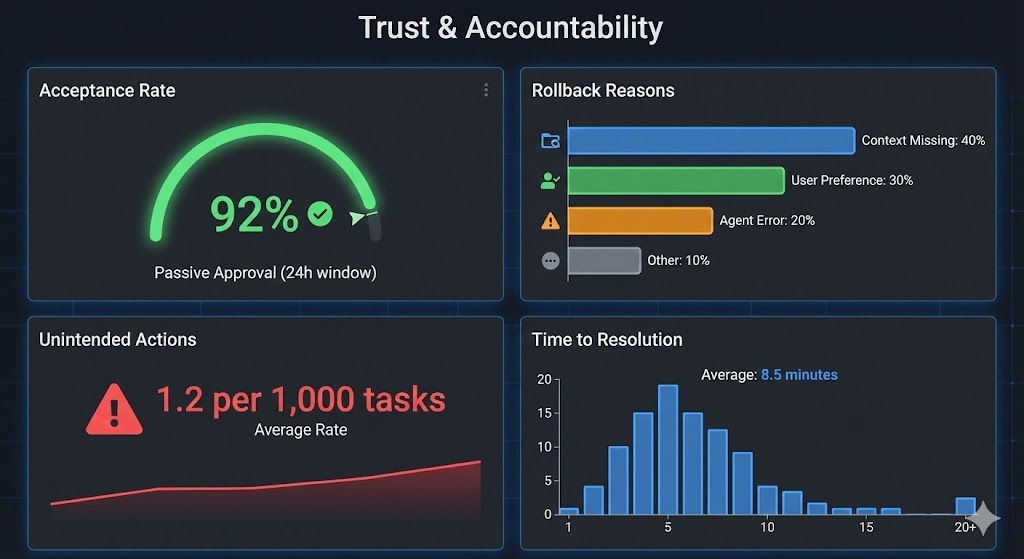Click the green checkmark badge next to 92%
The image size is (1024, 559).
coord(320,213)
